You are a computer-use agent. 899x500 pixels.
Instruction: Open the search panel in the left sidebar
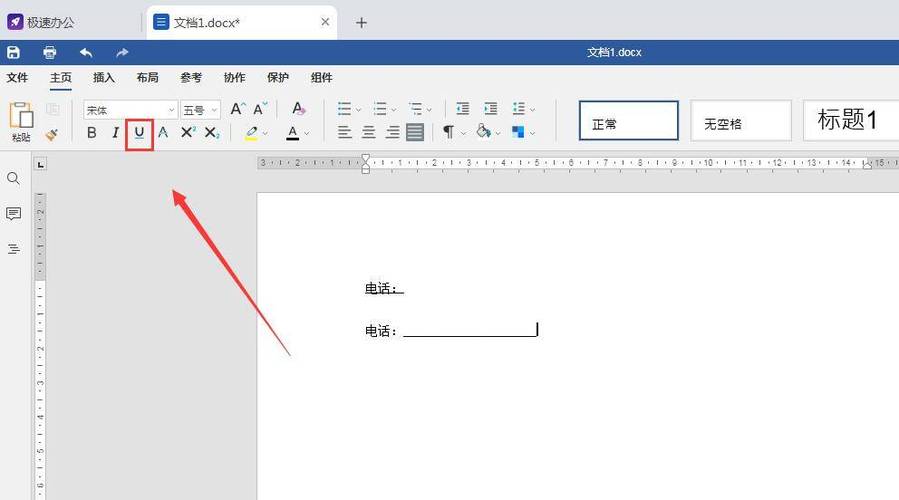[x=14, y=179]
